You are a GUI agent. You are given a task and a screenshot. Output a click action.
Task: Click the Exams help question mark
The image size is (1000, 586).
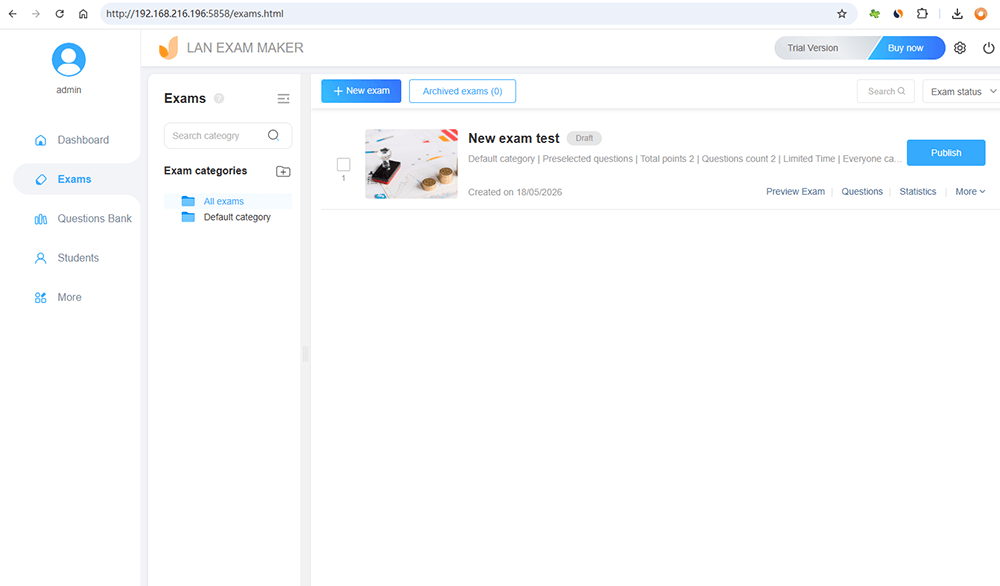(x=219, y=98)
